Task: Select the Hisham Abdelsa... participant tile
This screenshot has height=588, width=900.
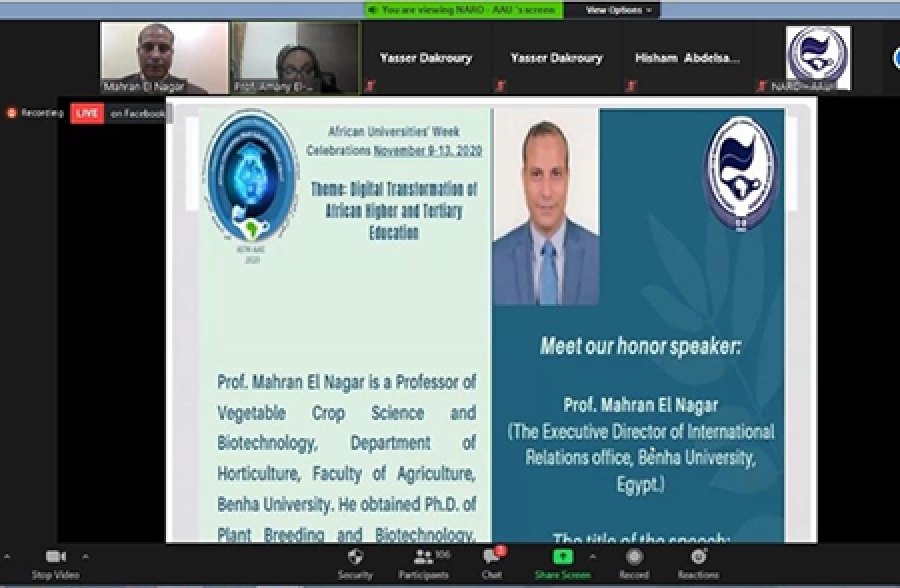Action: [687, 58]
